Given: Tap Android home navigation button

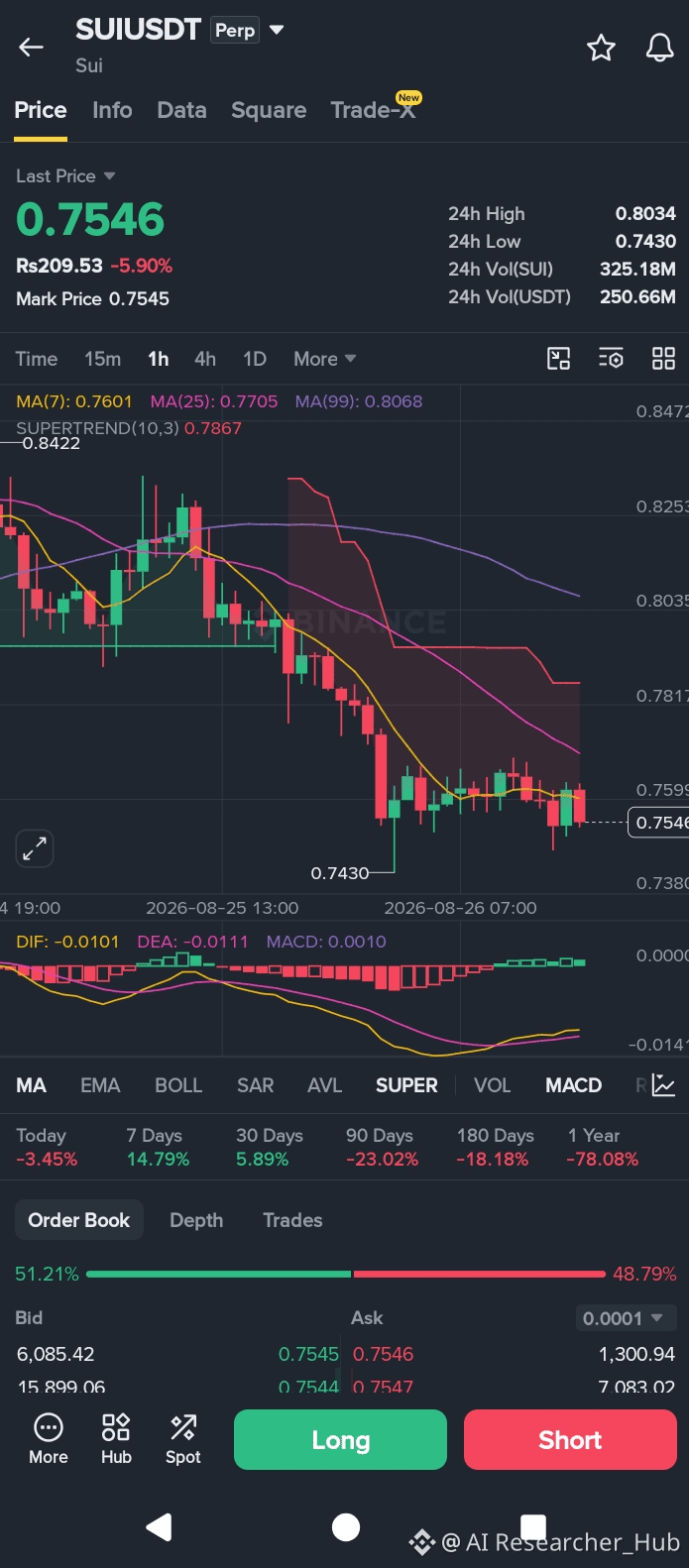Looking at the screenshot, I should [x=345, y=1527].
